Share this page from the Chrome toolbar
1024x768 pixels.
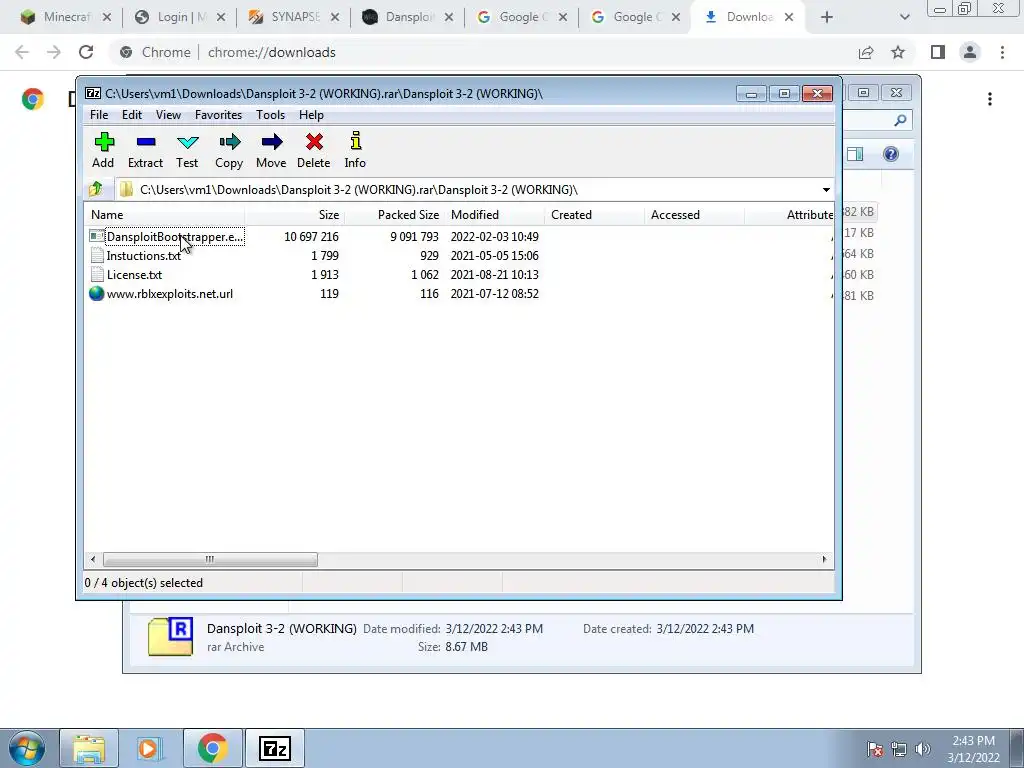coord(866,52)
